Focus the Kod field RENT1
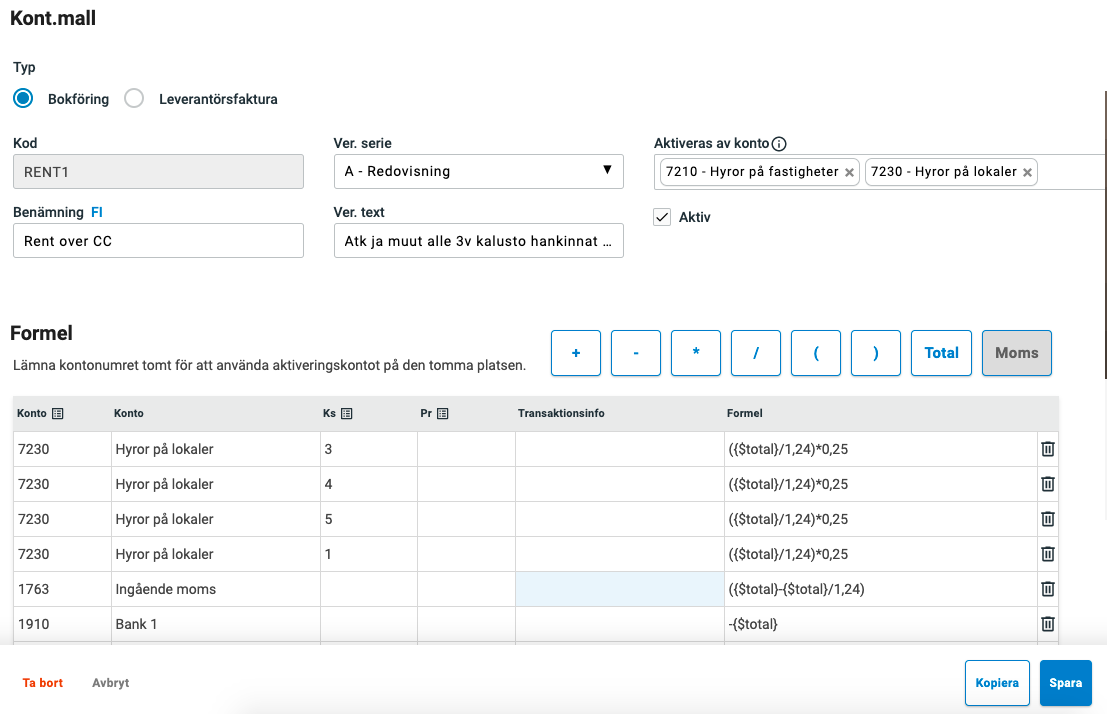This screenshot has width=1107, height=714. point(158,172)
